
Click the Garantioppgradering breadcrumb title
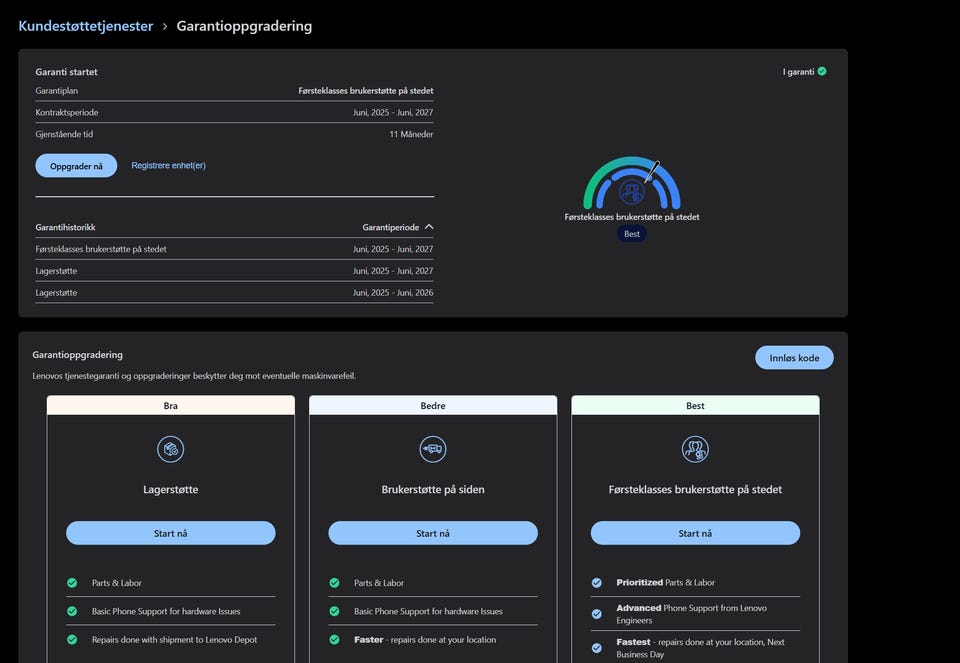point(244,26)
